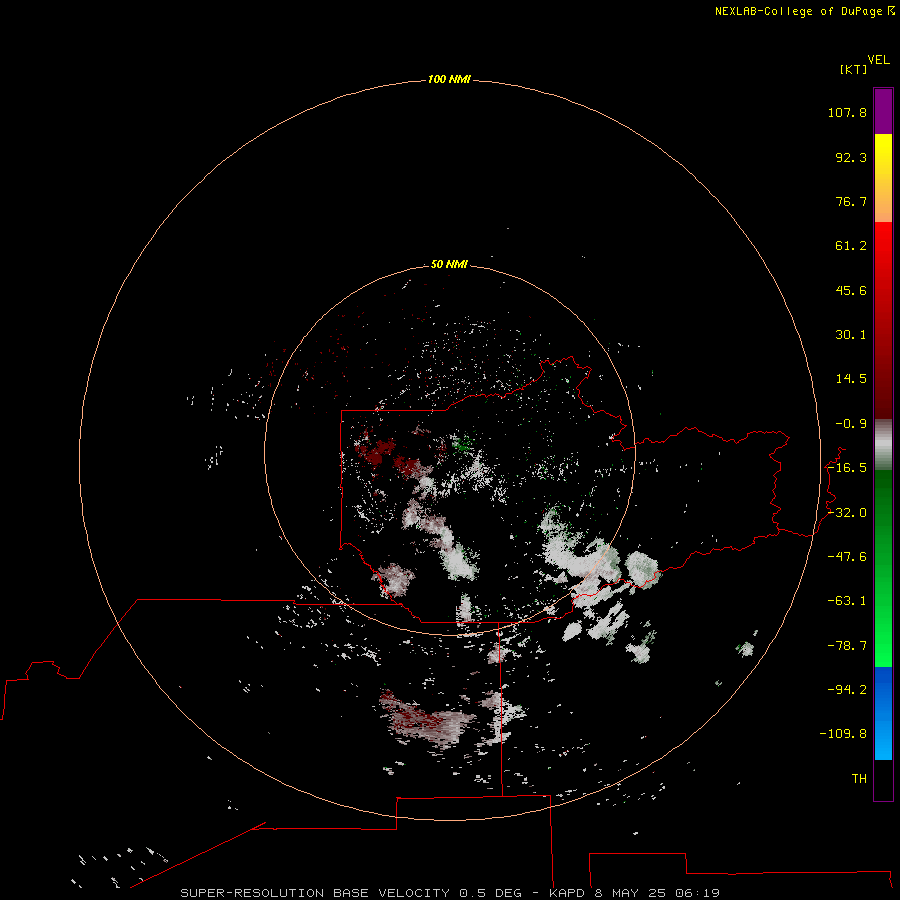
Task: Select the -109.8 velocity scale value
Action: click(843, 734)
